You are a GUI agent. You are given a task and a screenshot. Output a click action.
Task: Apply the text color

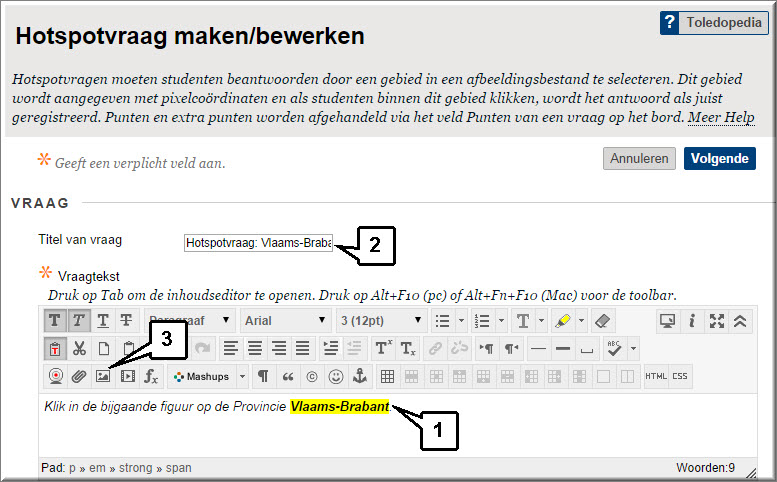pyautogui.click(x=523, y=321)
